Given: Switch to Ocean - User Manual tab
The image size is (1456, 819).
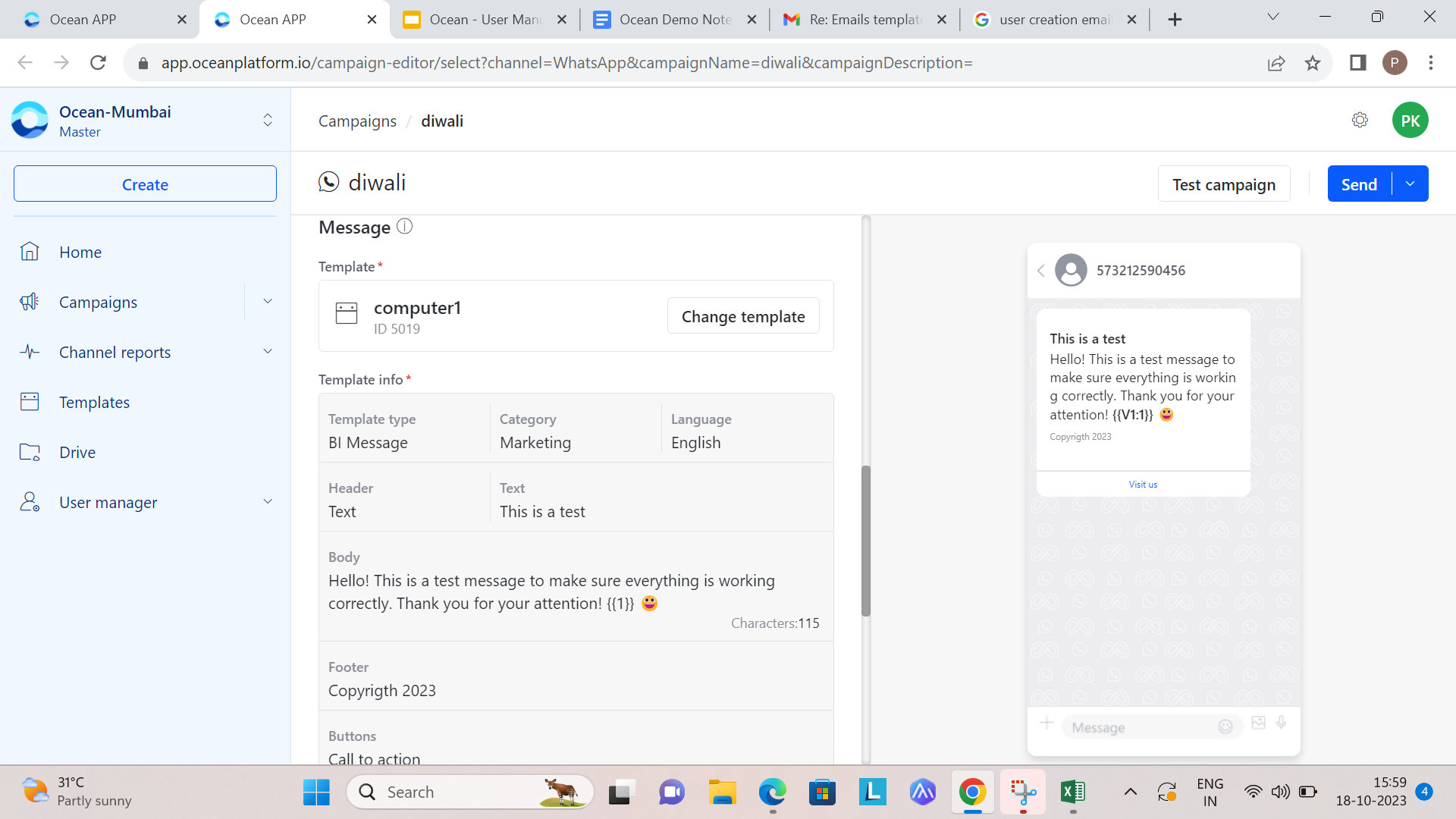Looking at the screenshot, I should pos(485,19).
